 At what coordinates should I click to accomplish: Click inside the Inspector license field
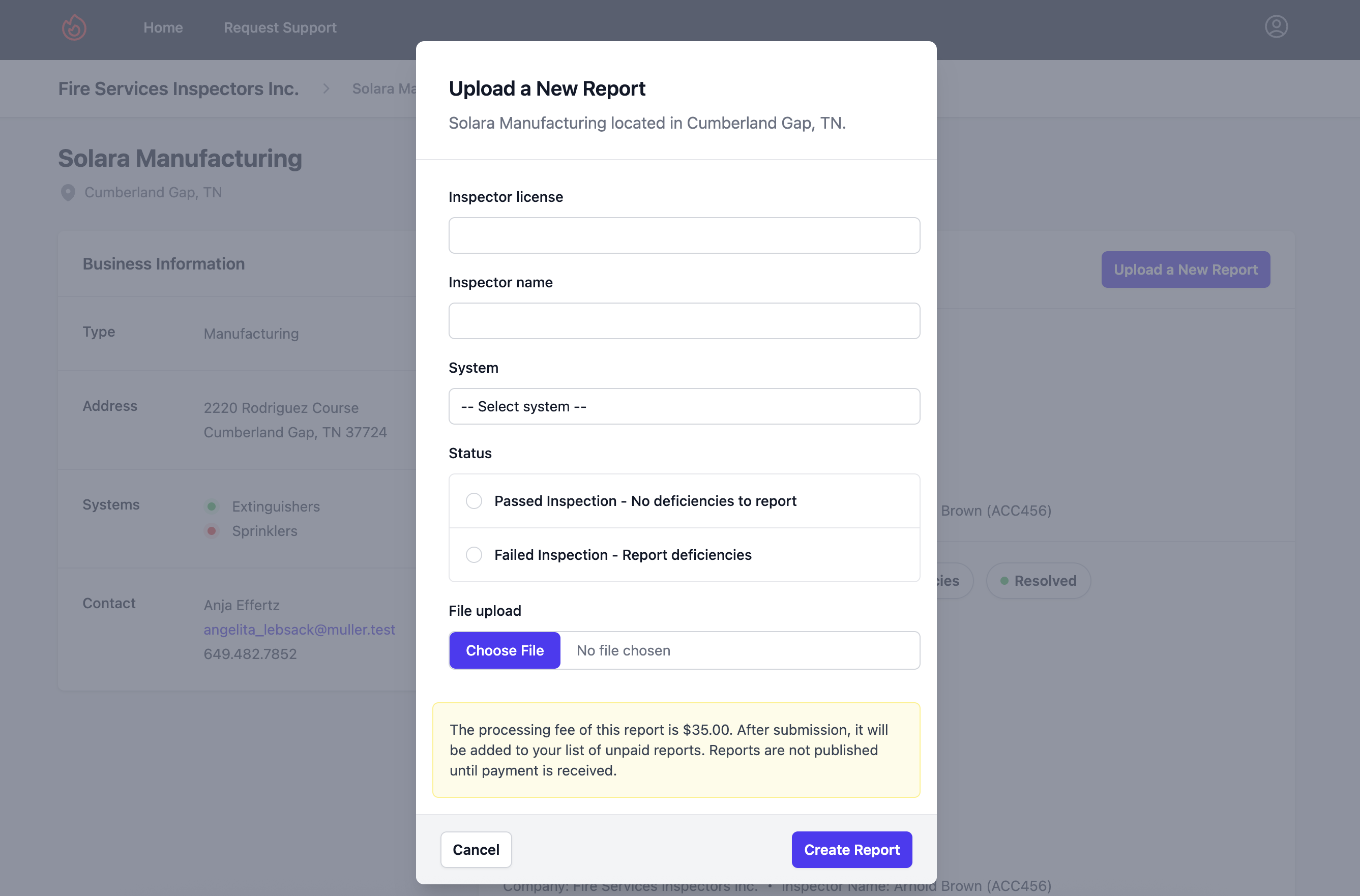684,235
